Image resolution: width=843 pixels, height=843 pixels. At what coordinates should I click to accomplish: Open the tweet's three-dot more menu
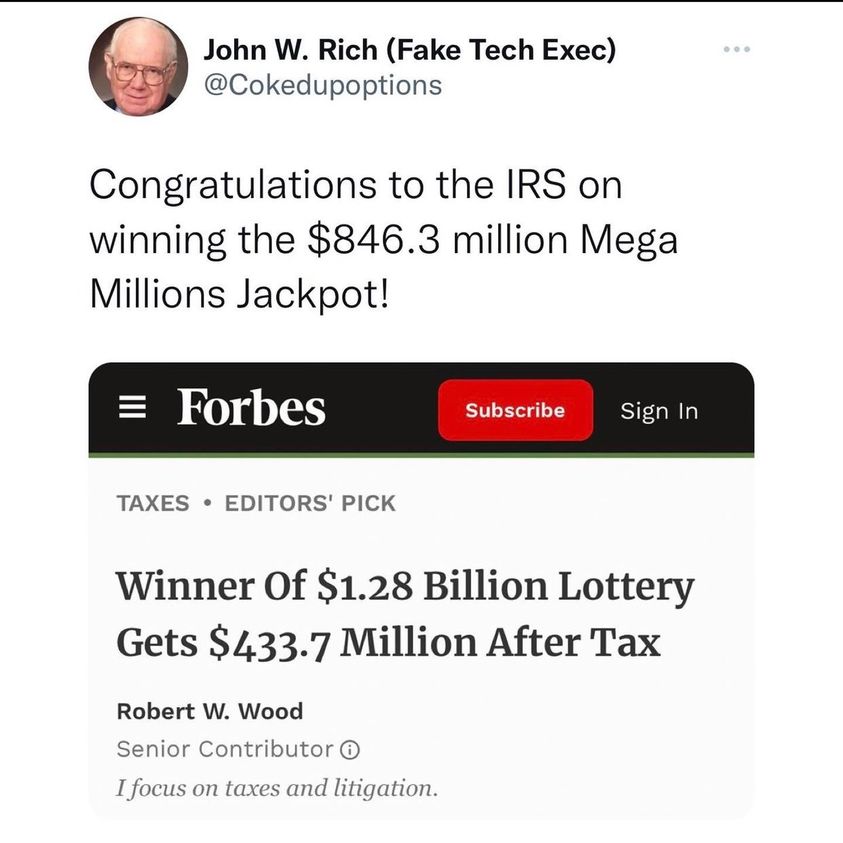coord(737,49)
